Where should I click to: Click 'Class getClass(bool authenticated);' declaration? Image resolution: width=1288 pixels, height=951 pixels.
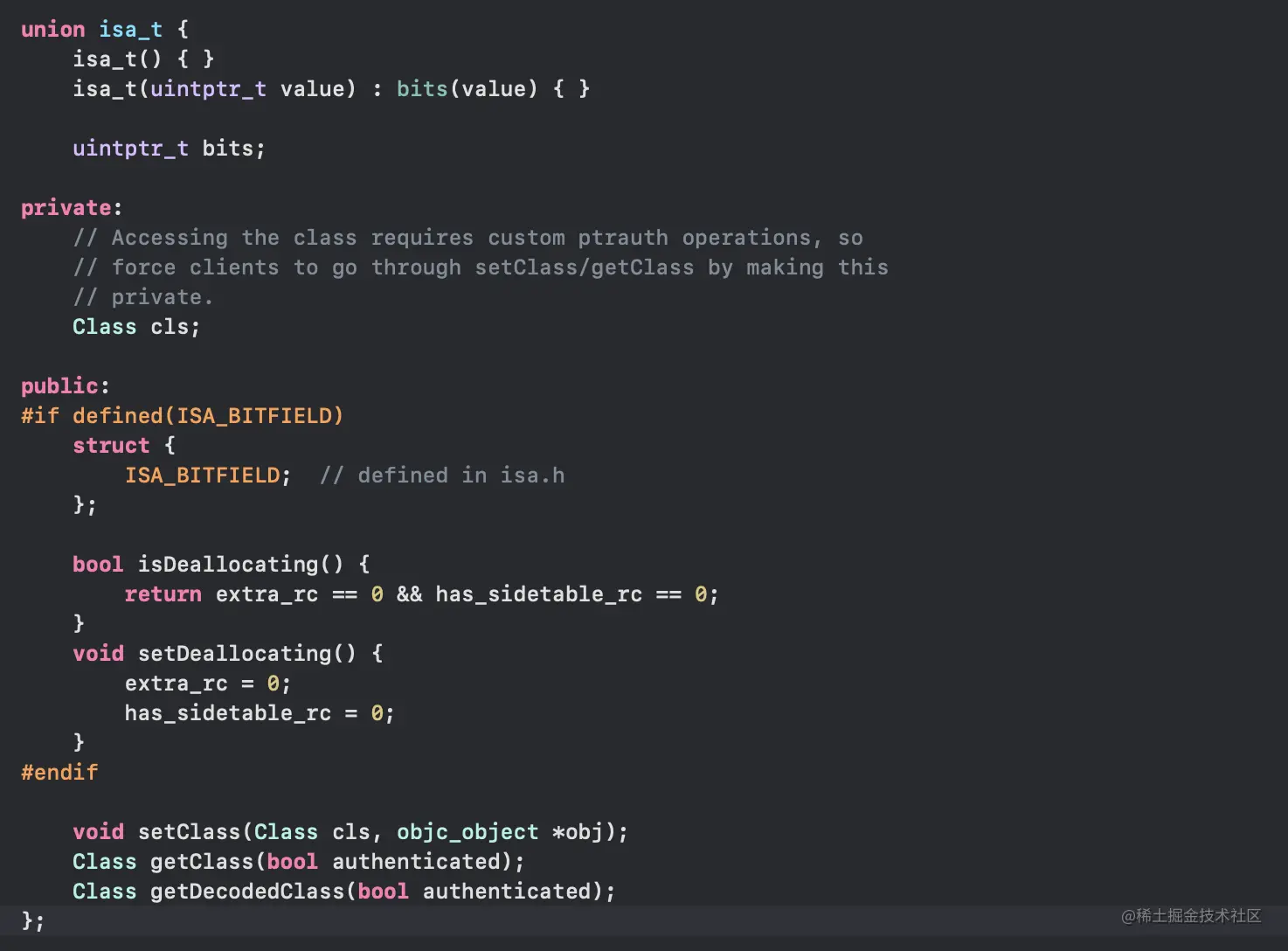pos(299,862)
